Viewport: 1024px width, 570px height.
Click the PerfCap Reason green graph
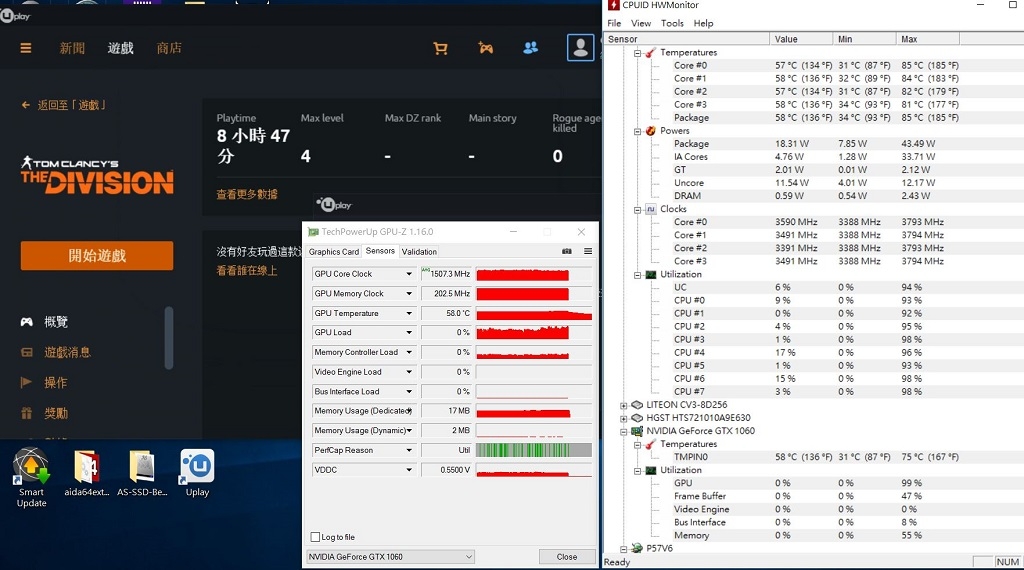point(534,450)
